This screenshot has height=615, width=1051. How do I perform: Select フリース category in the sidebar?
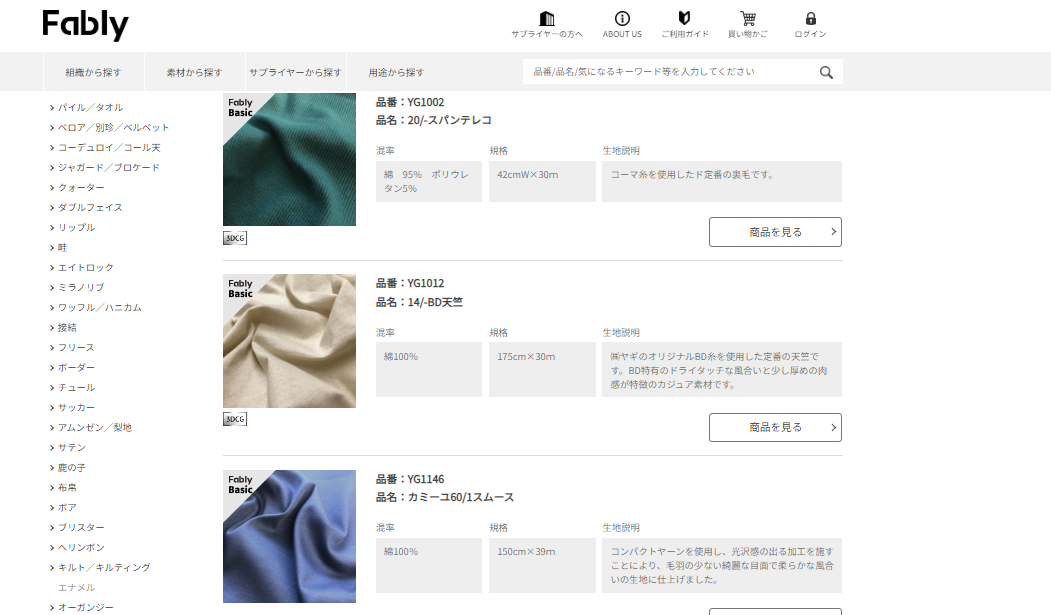tap(76, 347)
